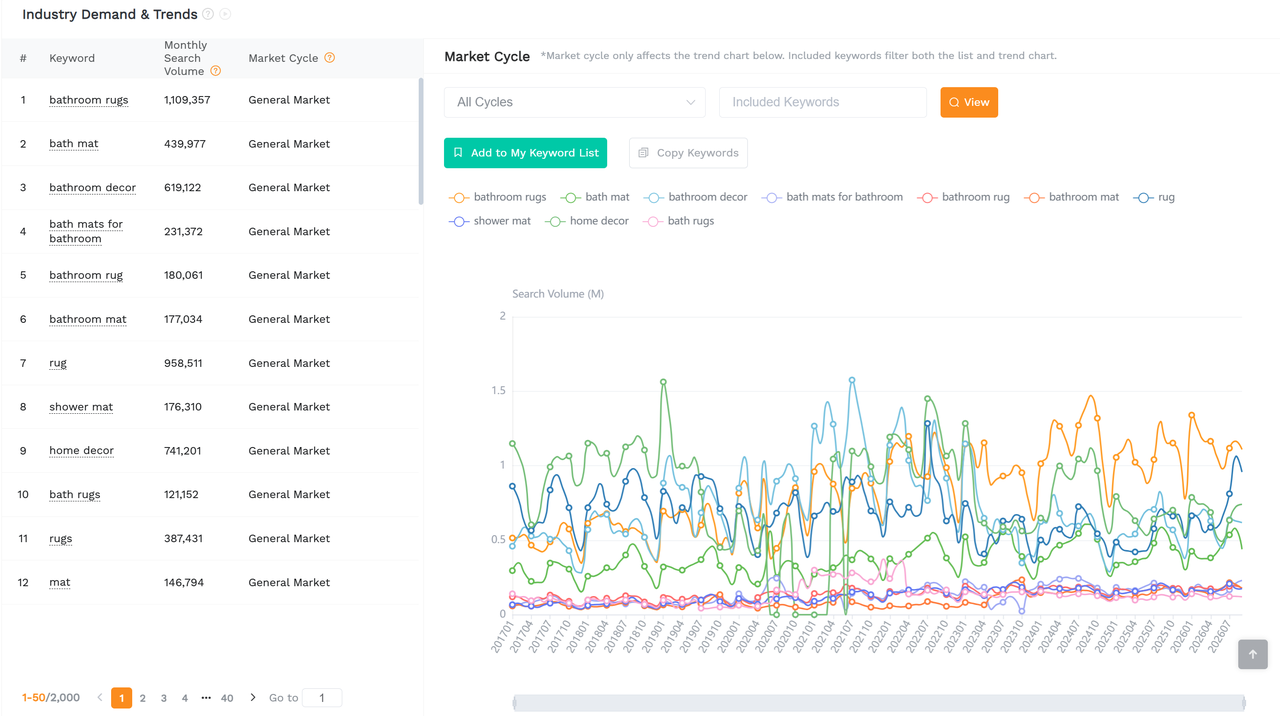The height and width of the screenshot is (716, 1280).
Task: Click the Go to page number field
Action: (322, 698)
